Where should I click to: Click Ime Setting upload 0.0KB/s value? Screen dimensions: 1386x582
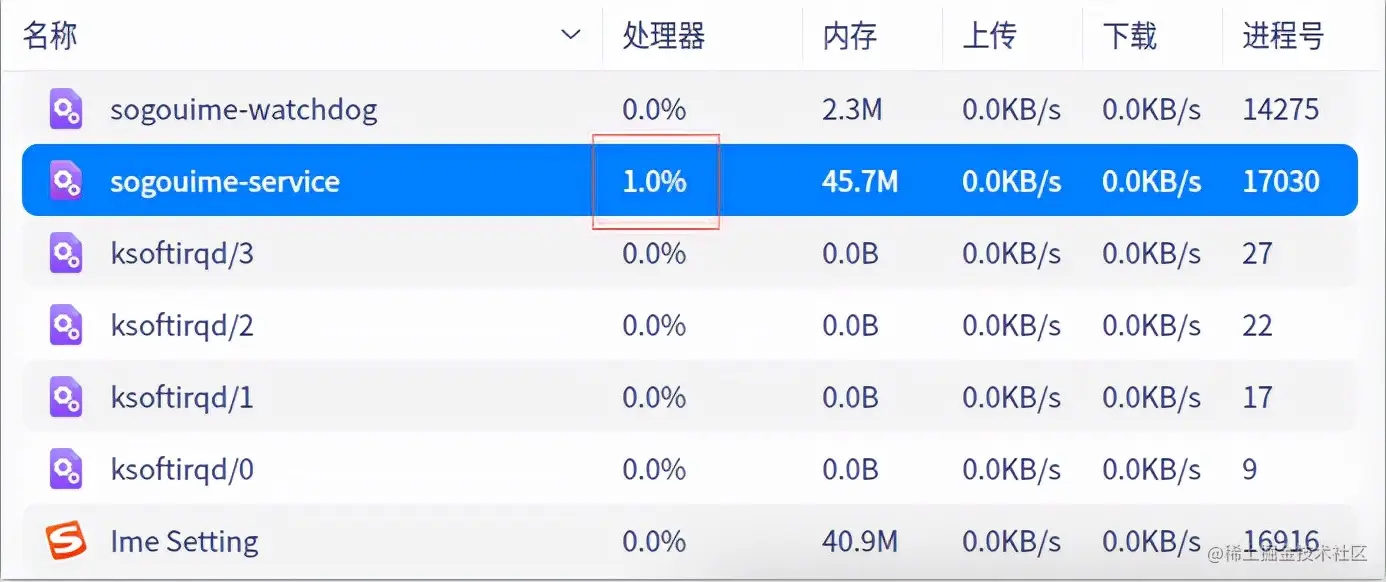pyautogui.click(x=1012, y=541)
